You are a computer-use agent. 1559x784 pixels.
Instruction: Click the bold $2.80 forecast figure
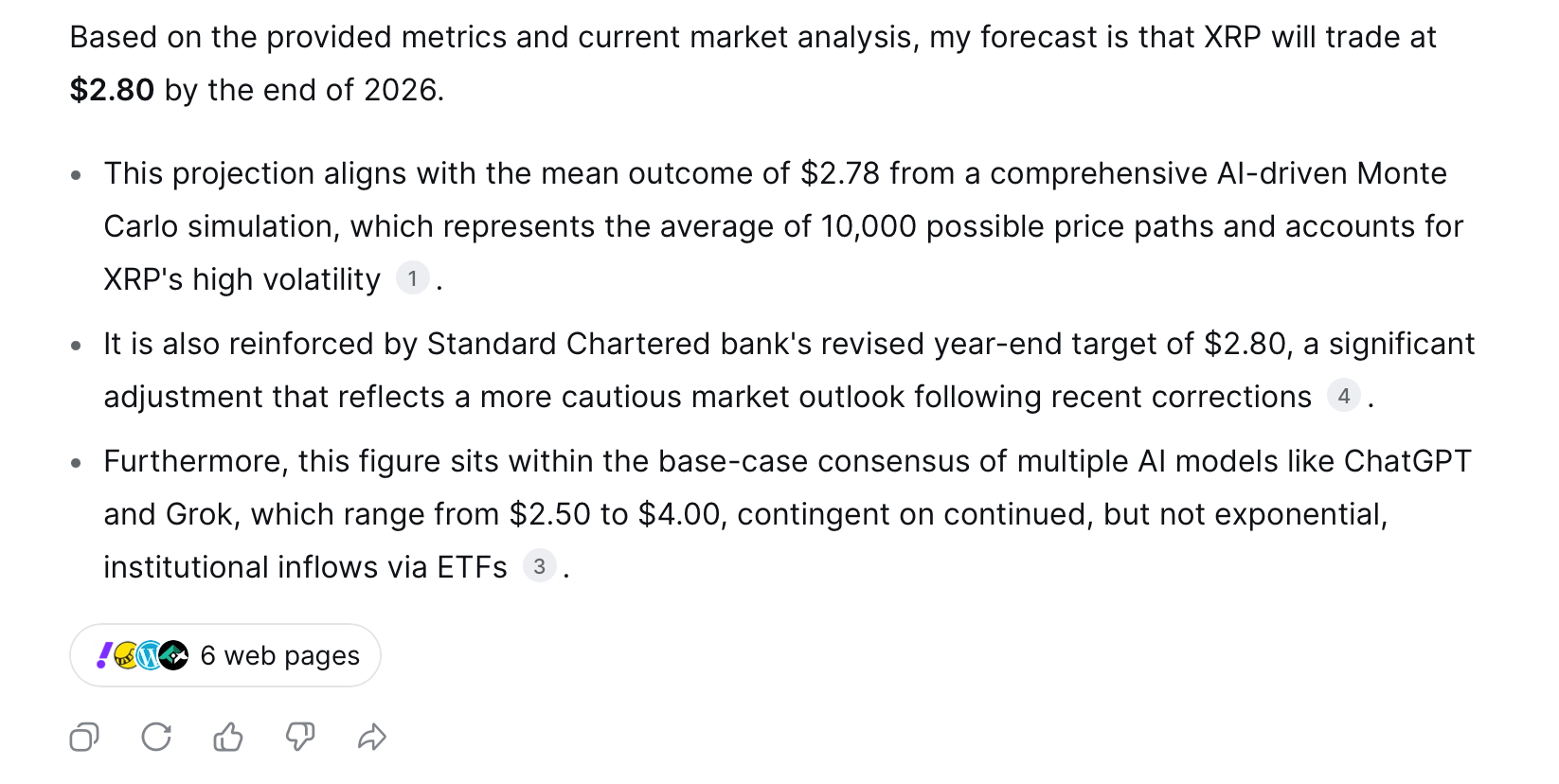[111, 89]
